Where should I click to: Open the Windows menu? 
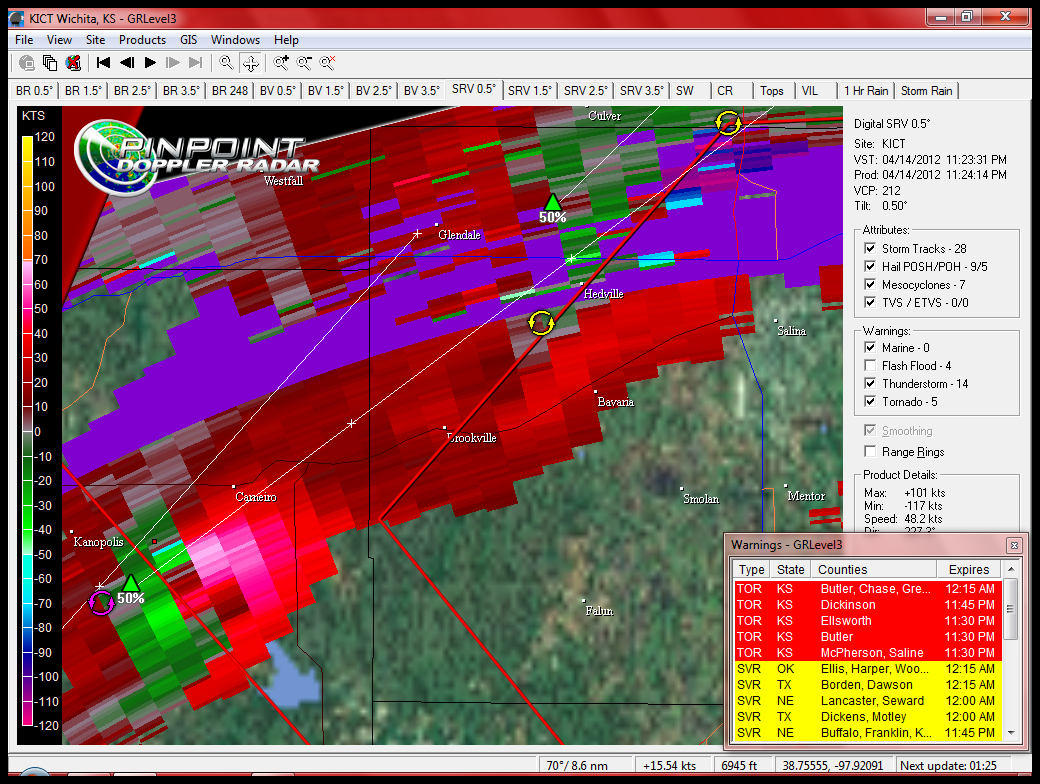235,40
